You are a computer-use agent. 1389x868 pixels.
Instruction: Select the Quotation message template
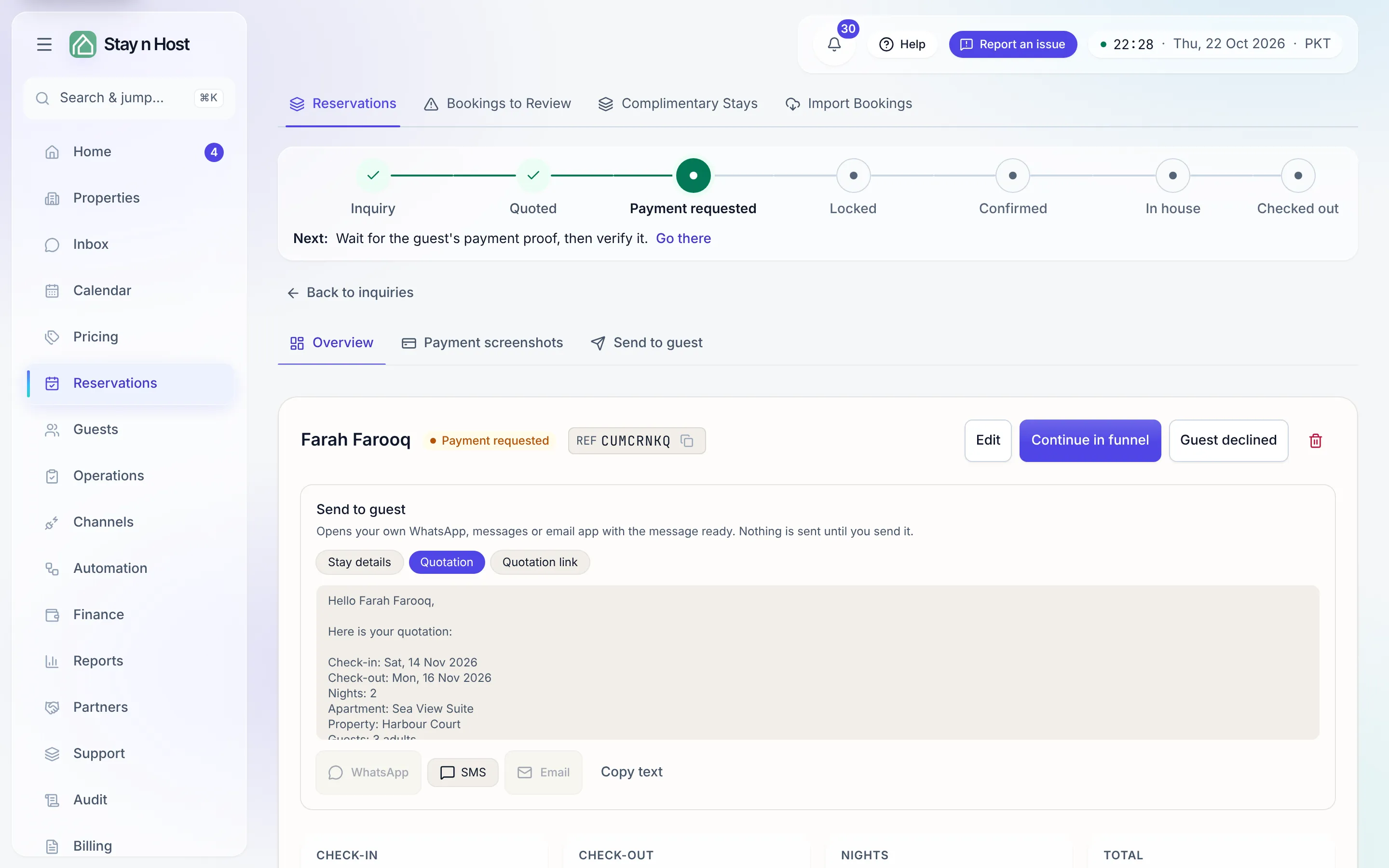[447, 562]
